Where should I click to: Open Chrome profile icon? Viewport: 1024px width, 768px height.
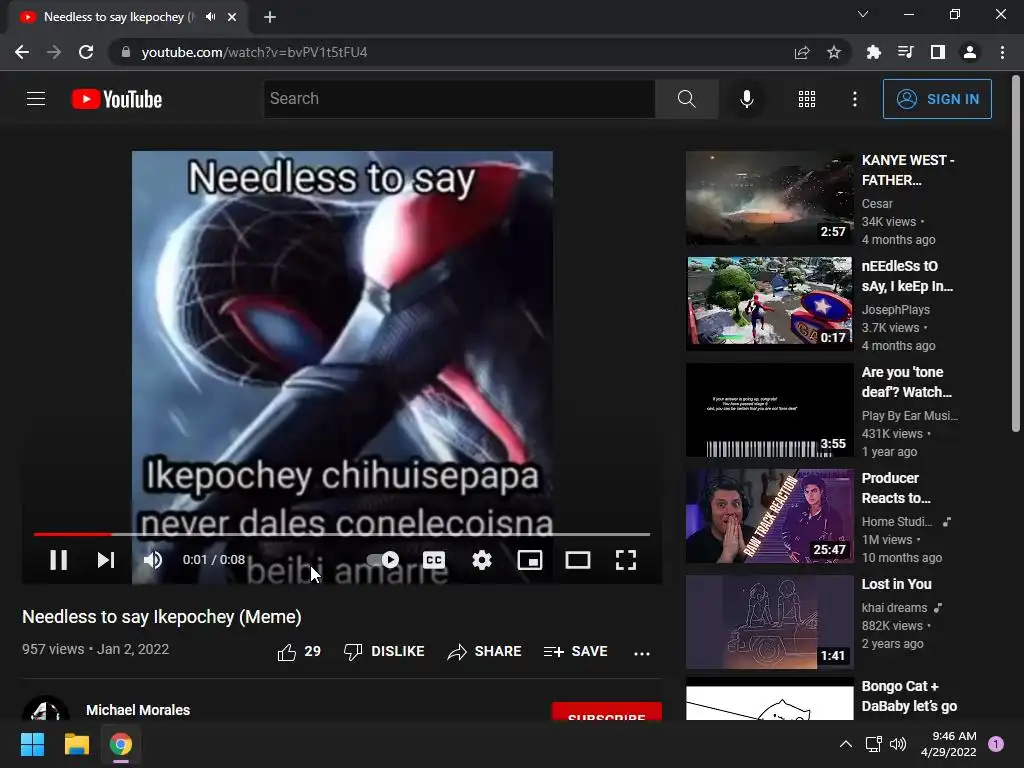pos(970,52)
